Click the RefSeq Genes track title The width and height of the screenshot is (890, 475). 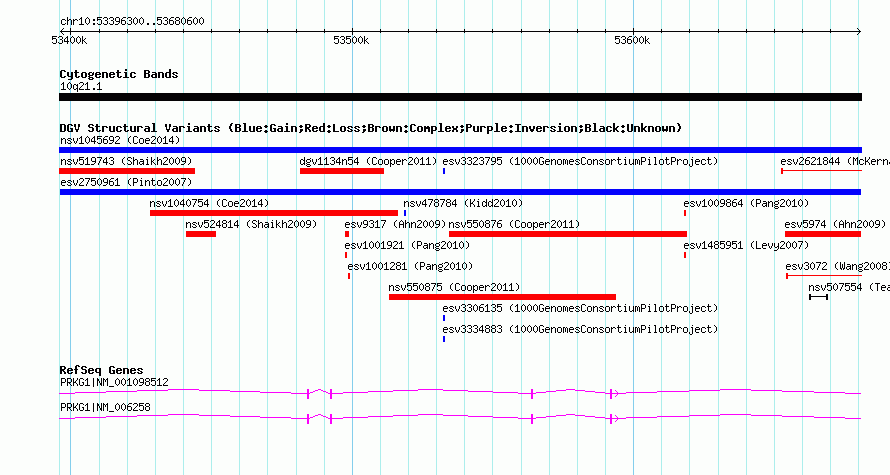[101, 370]
